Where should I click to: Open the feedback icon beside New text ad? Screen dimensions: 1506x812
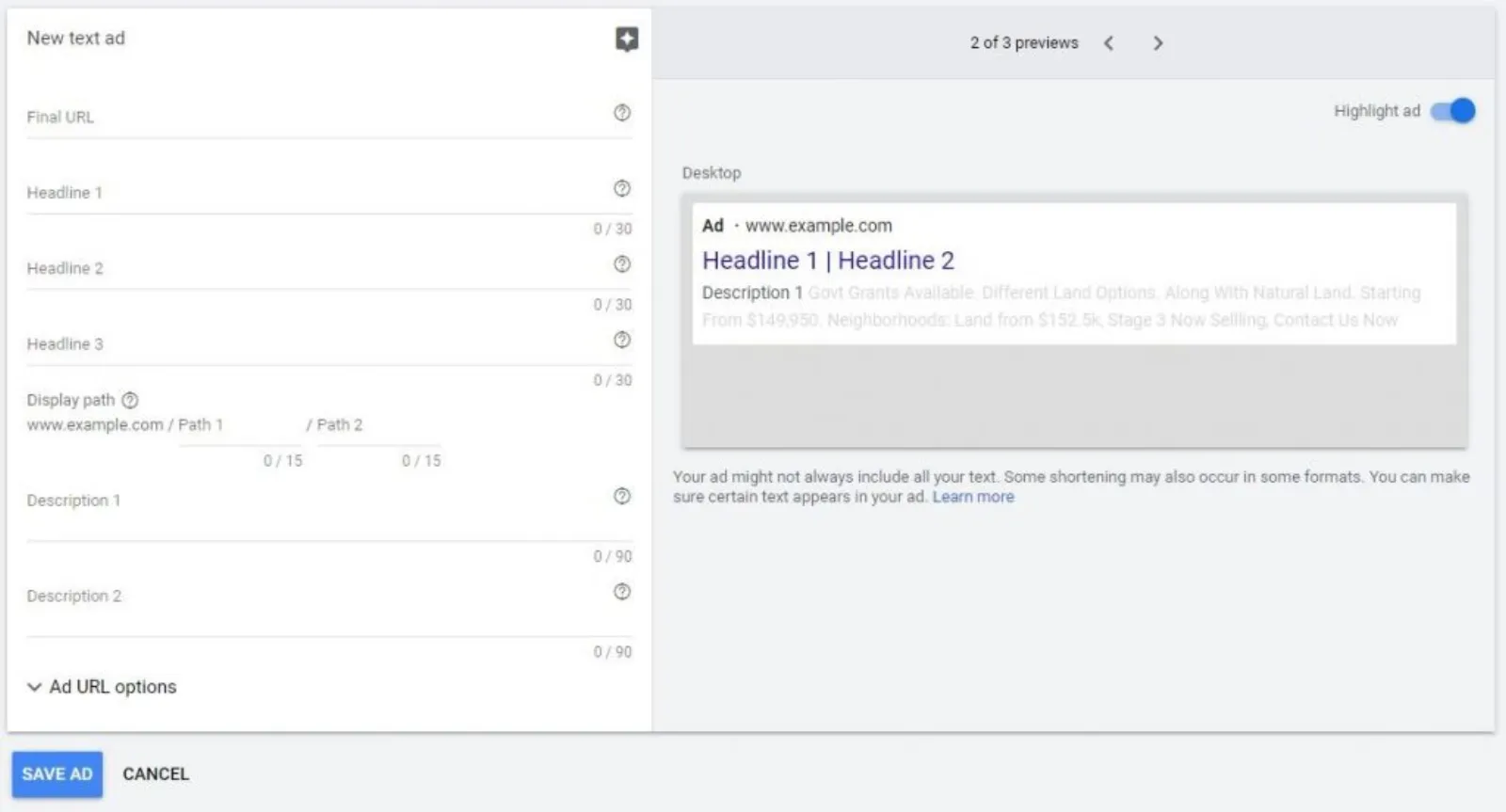627,39
